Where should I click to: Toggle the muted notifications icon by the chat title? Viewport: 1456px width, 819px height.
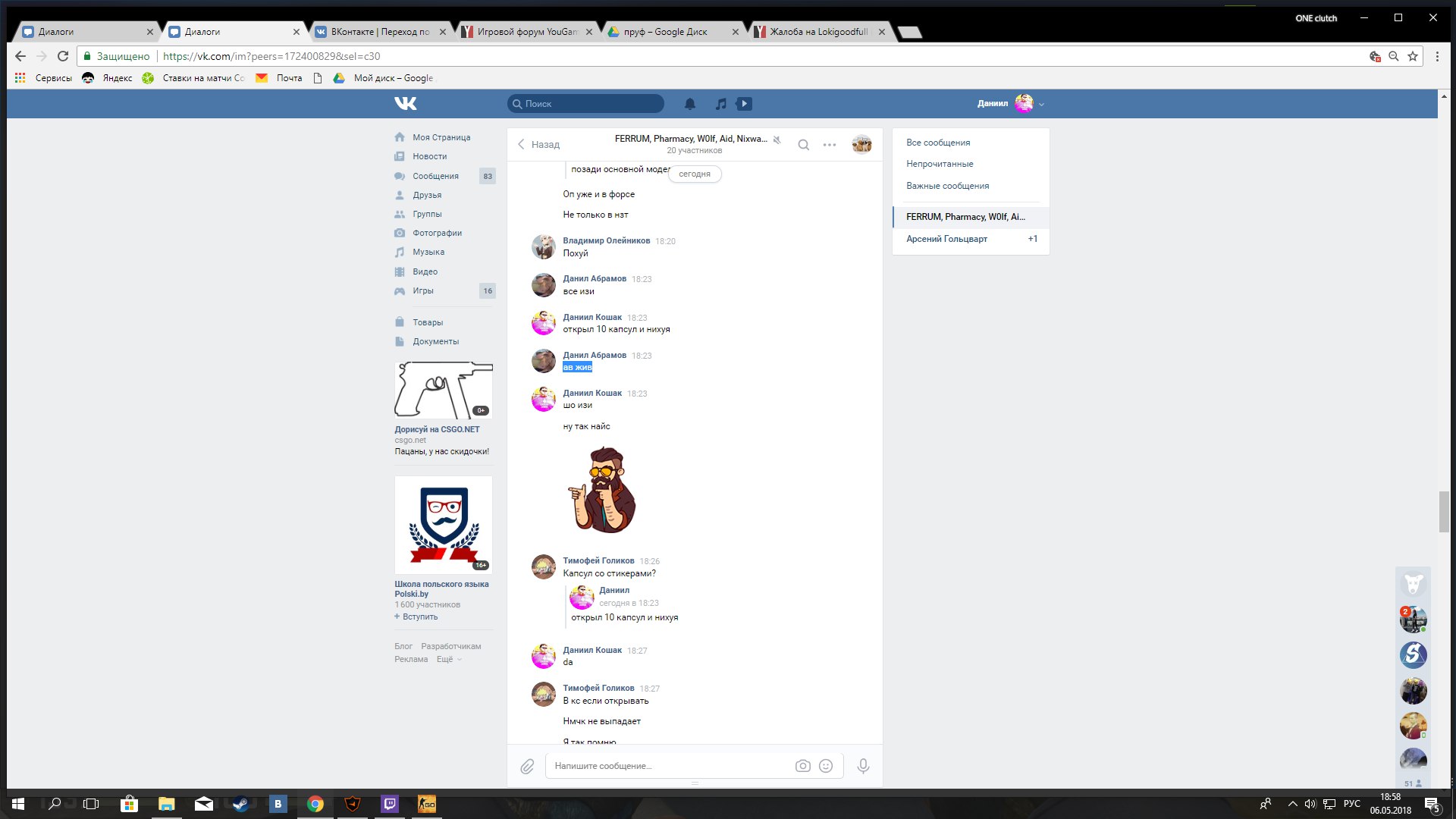click(x=777, y=140)
